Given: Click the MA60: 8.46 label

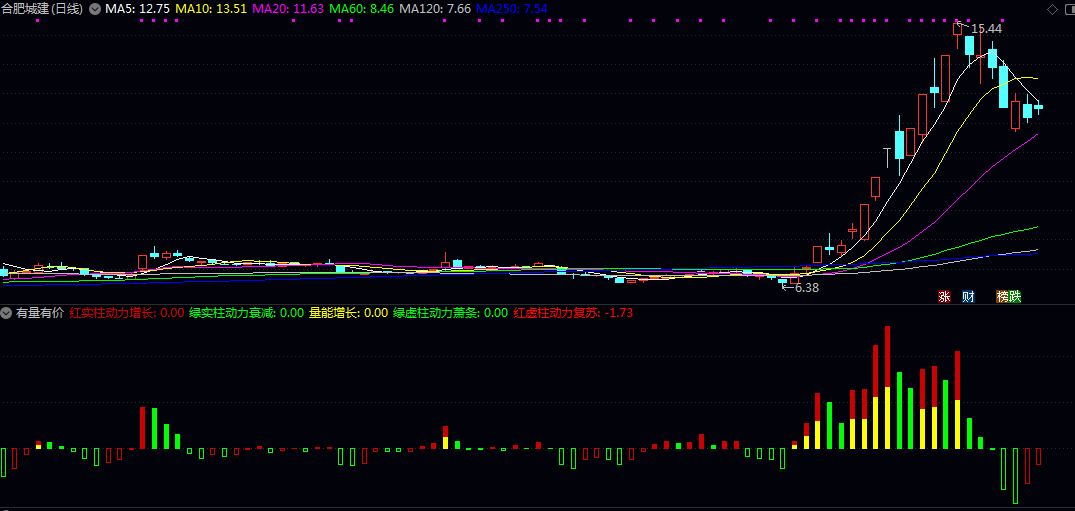Looking at the screenshot, I should (361, 10).
